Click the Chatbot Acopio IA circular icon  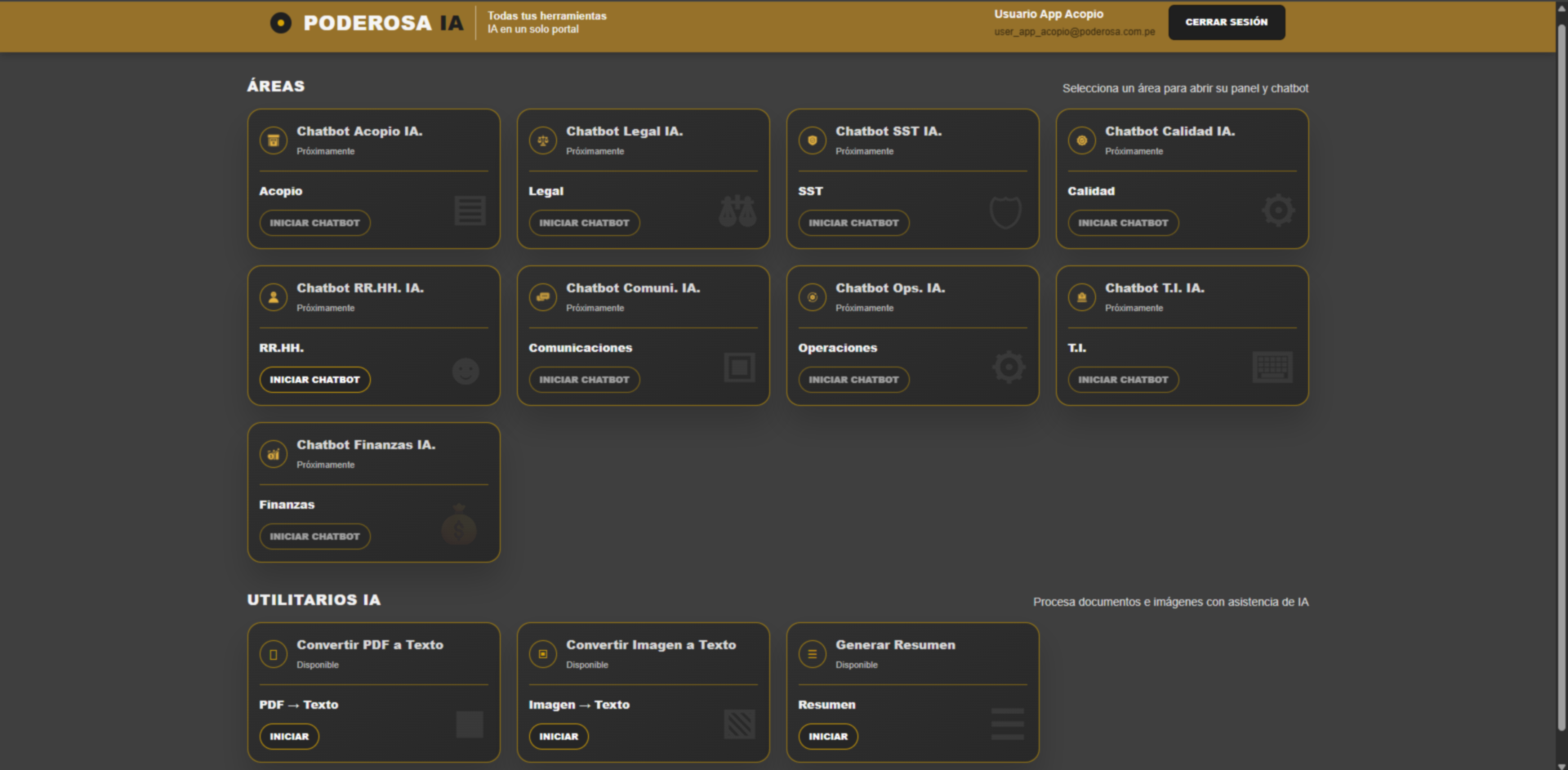coord(274,140)
